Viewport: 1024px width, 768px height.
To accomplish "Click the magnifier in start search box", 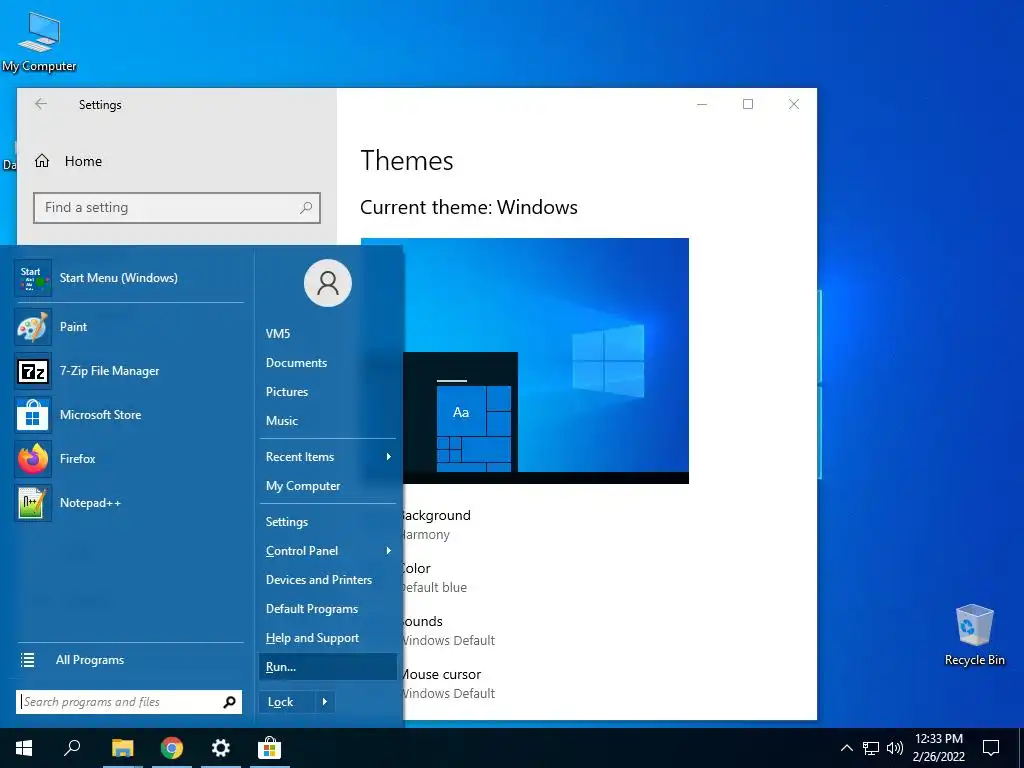I will click(x=229, y=702).
